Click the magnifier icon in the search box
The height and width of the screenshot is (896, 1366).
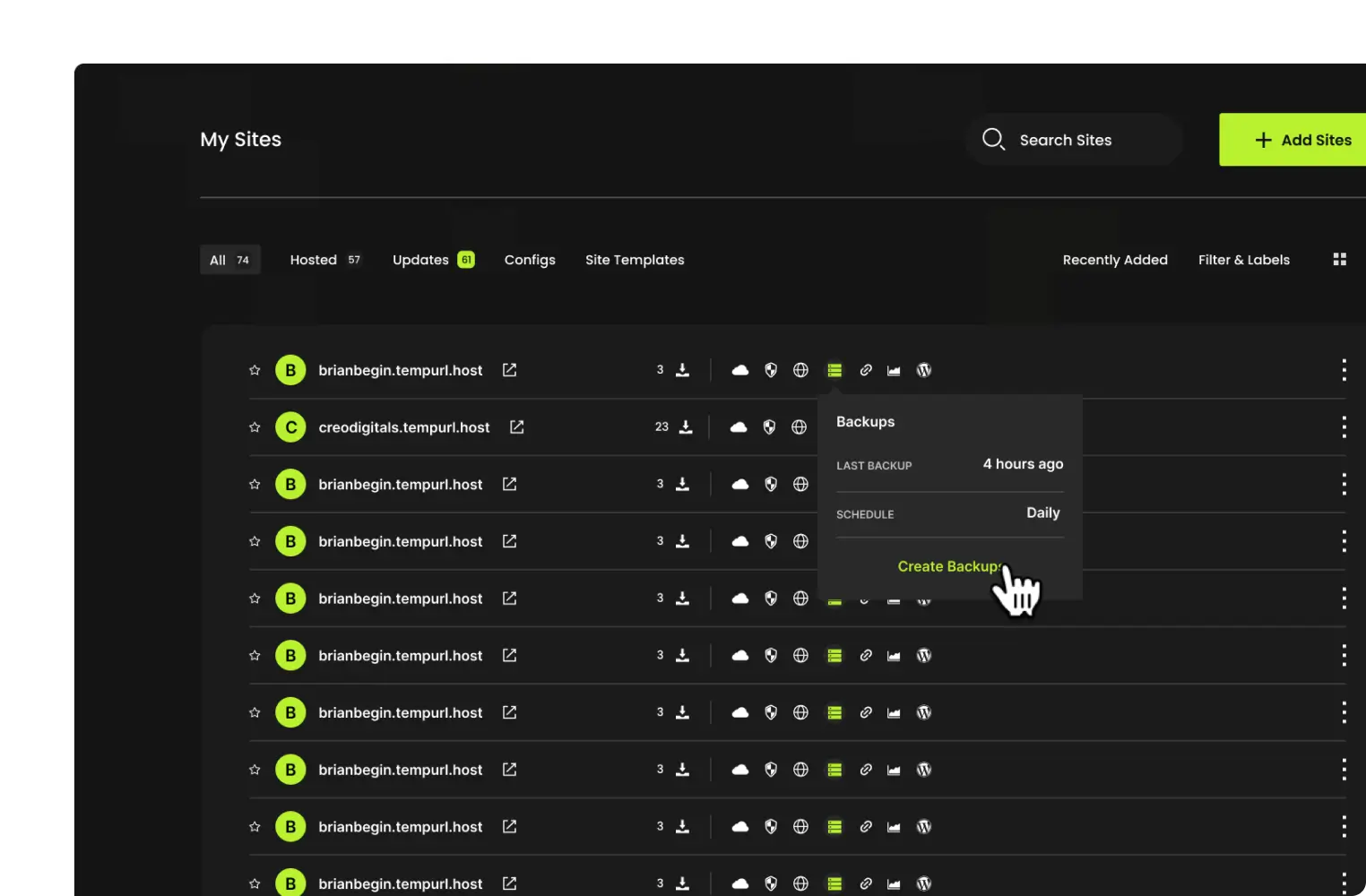[993, 139]
